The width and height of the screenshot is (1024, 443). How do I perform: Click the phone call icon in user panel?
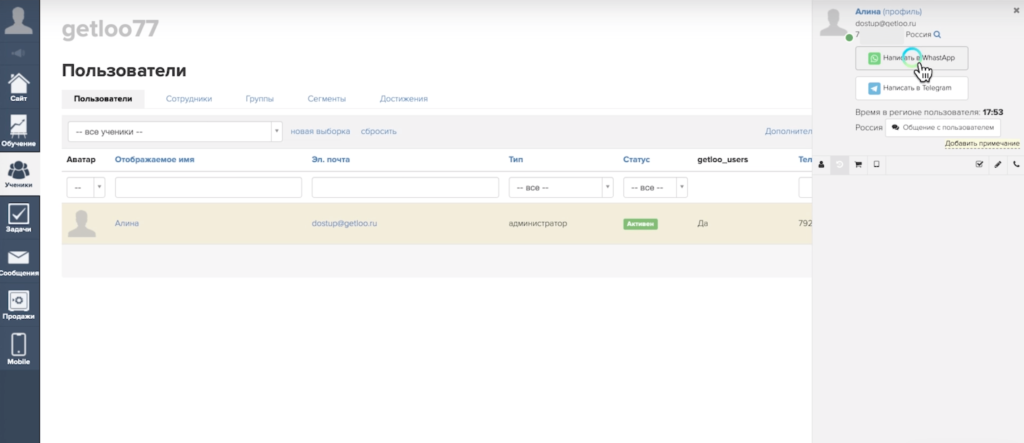click(x=1016, y=164)
